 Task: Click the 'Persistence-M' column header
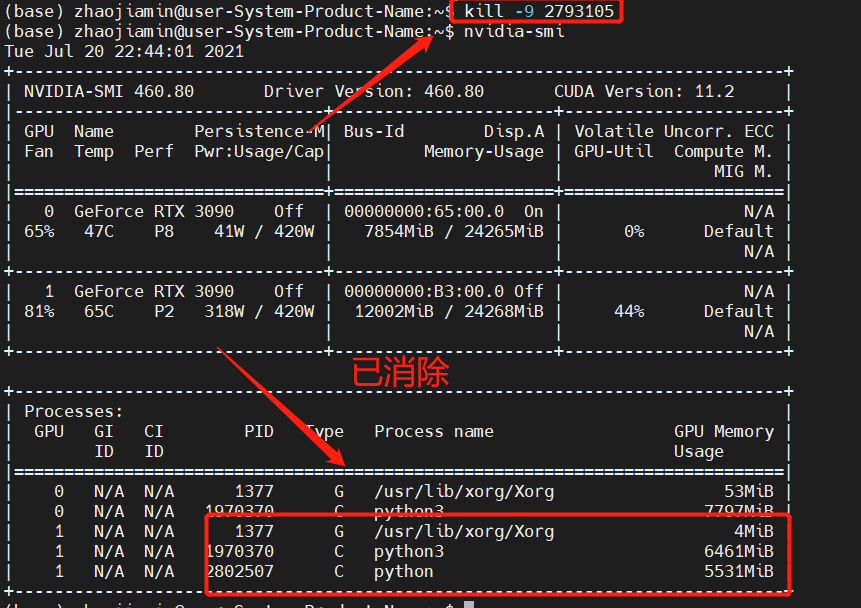[259, 131]
